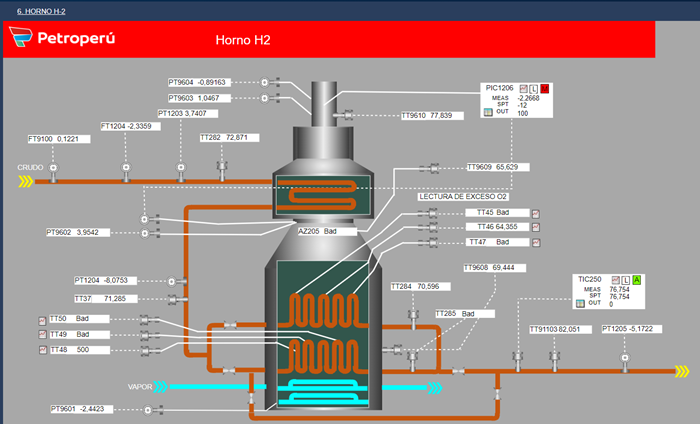Toggle TIC250 local L mode button

[x=625, y=280]
